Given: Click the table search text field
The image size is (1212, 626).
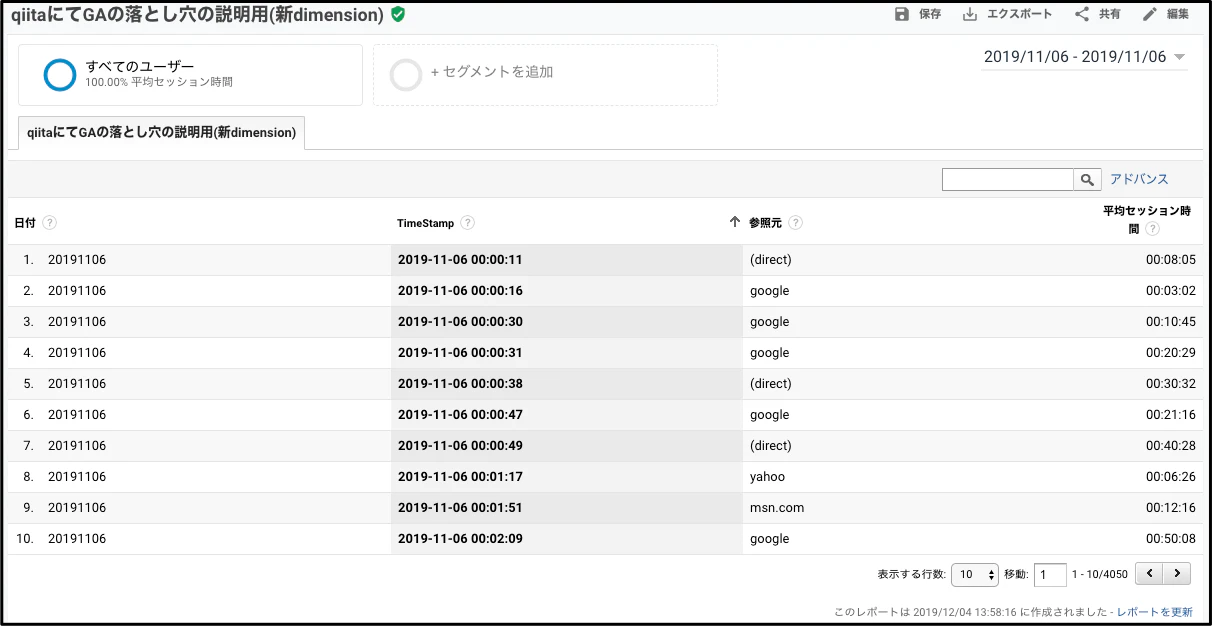Looking at the screenshot, I should [x=1008, y=179].
